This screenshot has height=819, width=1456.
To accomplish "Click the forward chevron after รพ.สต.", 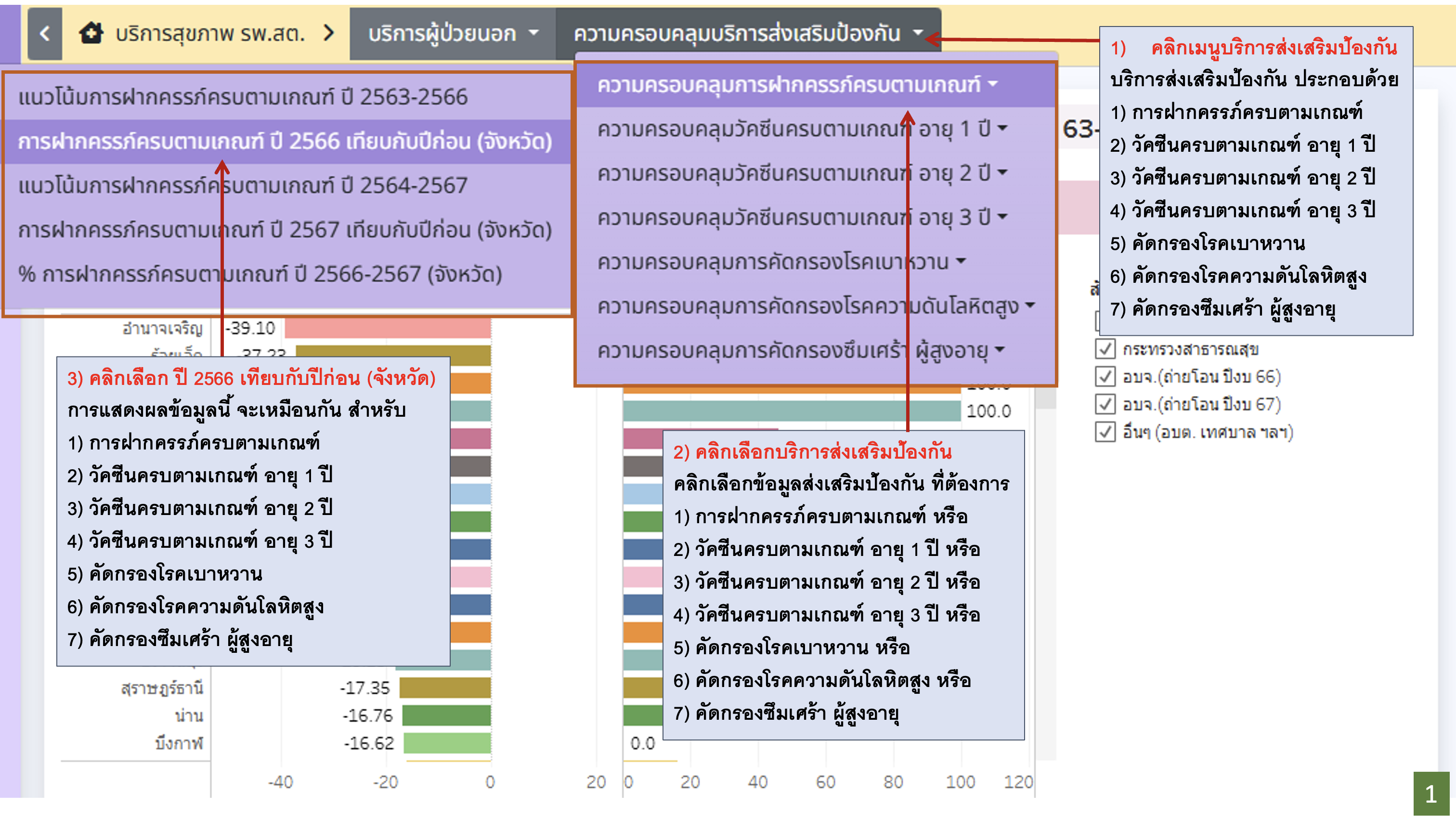I will pos(328,33).
